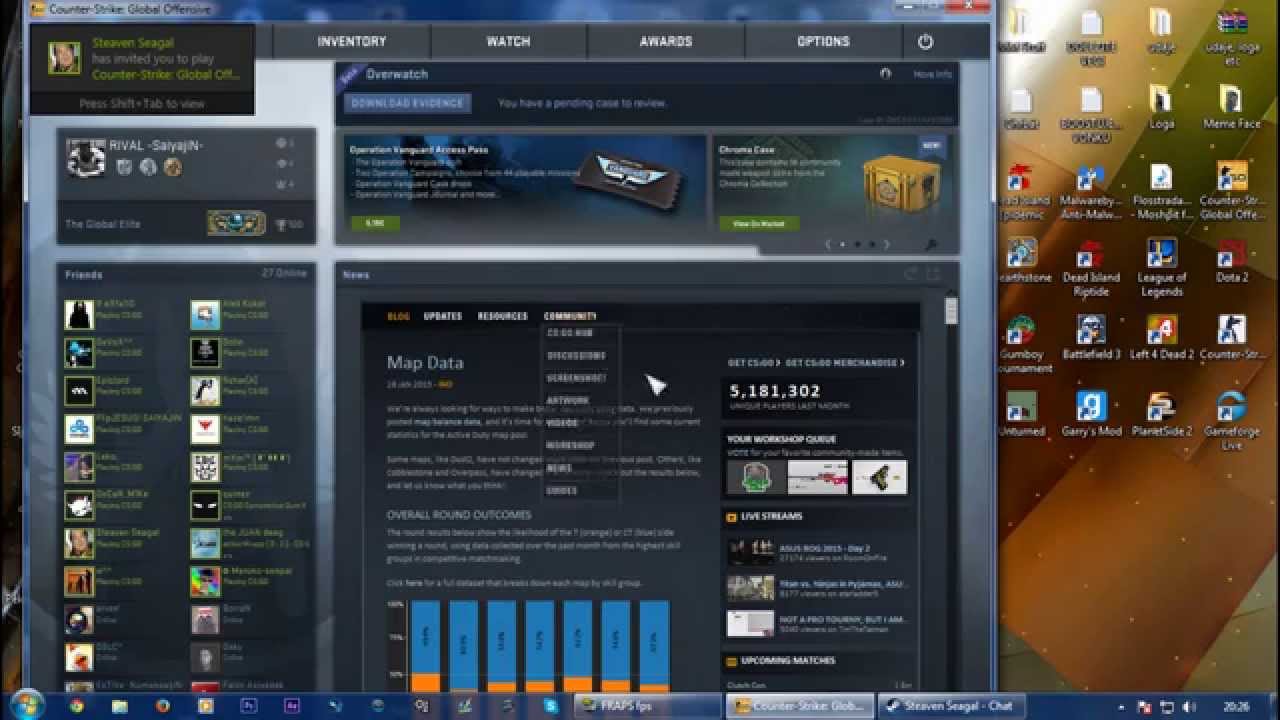
Task: Open Left 4 Dead 2 desktop shortcut
Action: 1161,338
